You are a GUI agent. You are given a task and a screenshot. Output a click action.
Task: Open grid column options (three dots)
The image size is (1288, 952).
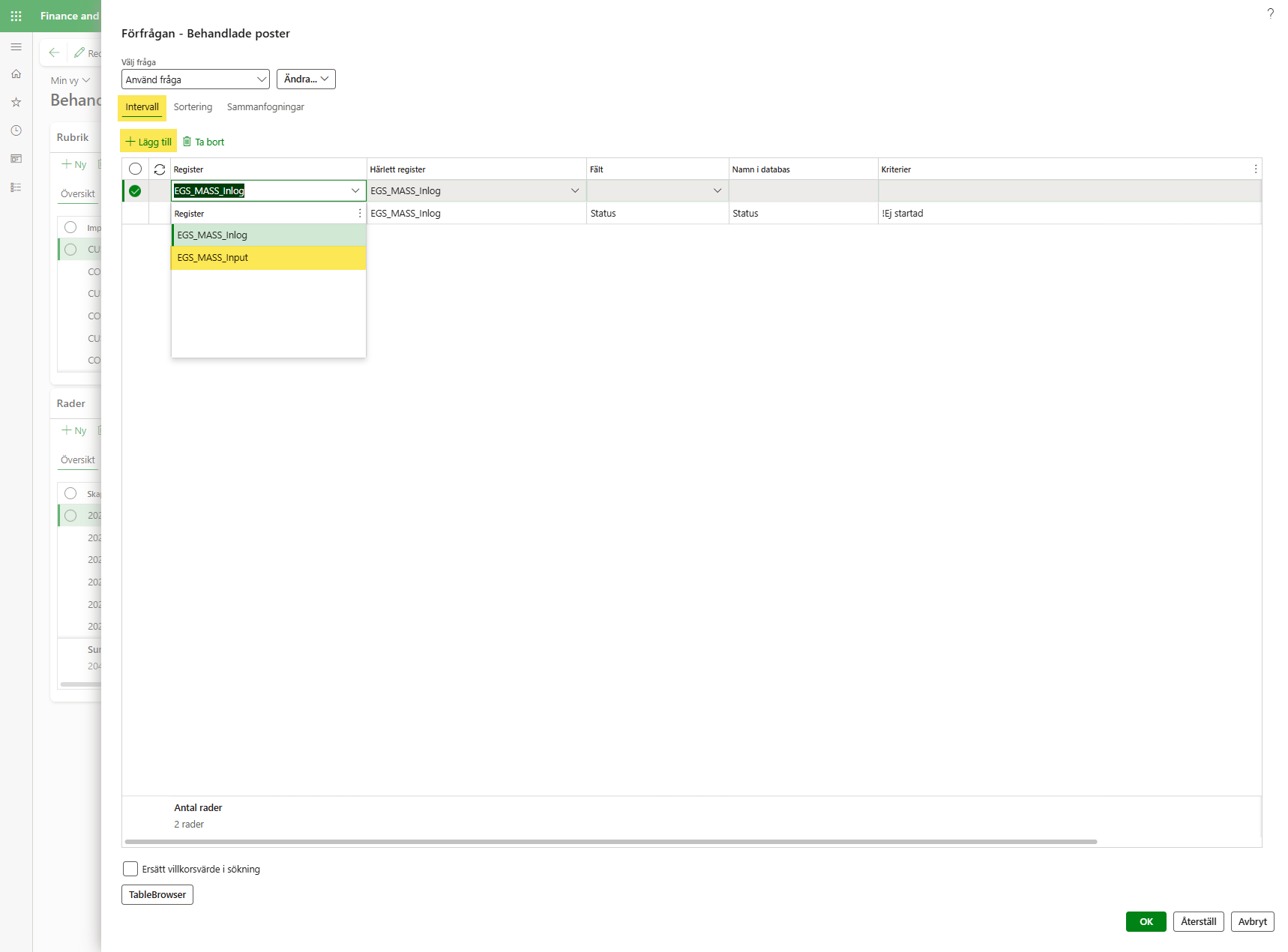click(1256, 169)
